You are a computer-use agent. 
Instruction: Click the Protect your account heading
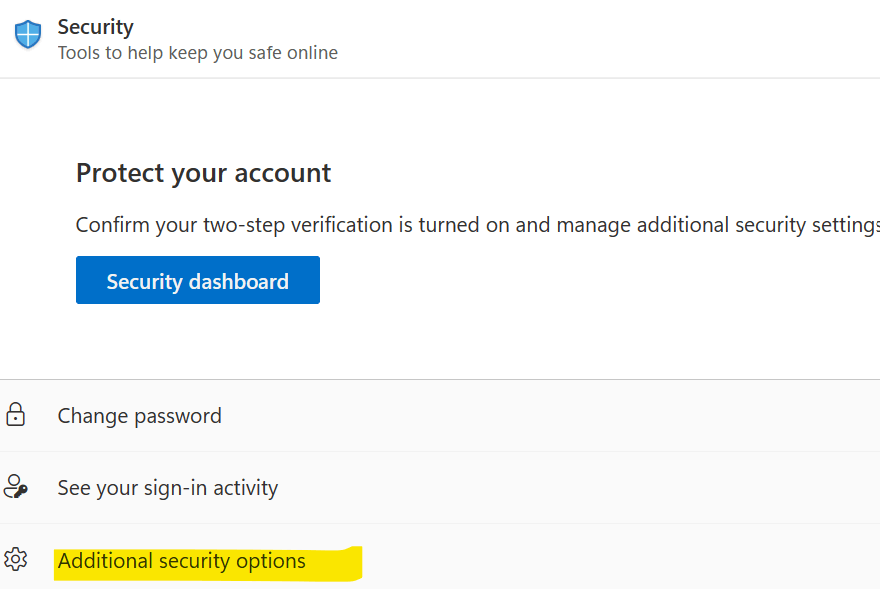(203, 173)
